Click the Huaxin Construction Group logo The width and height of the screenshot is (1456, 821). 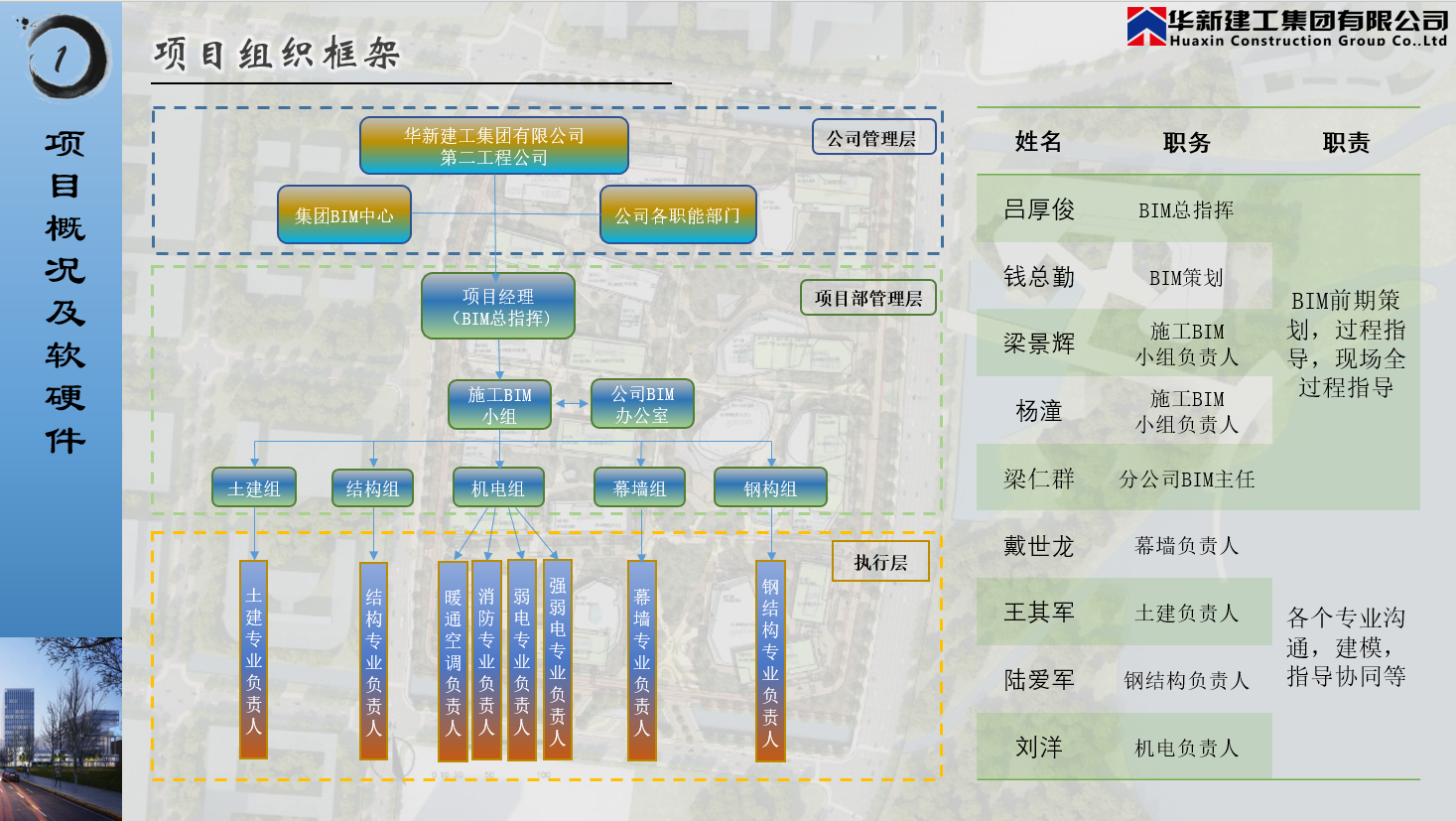pos(1287,27)
